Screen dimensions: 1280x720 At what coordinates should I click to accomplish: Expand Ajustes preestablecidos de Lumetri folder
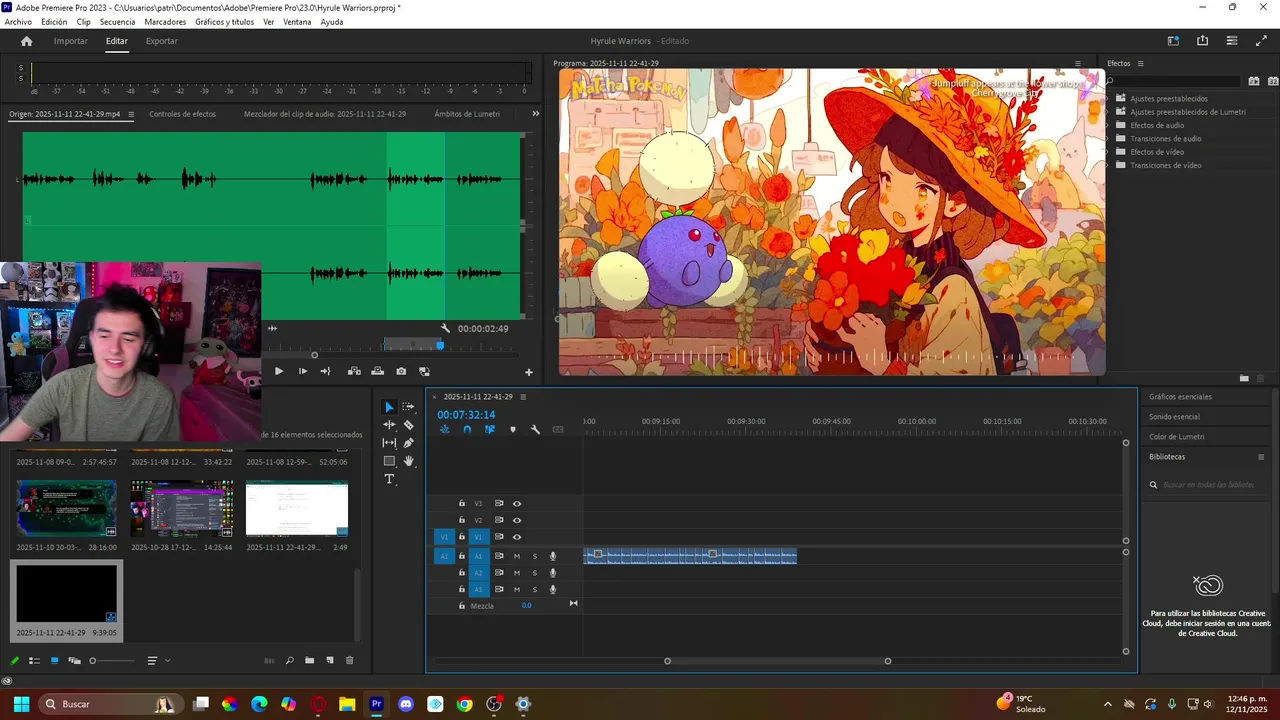coord(1109,112)
